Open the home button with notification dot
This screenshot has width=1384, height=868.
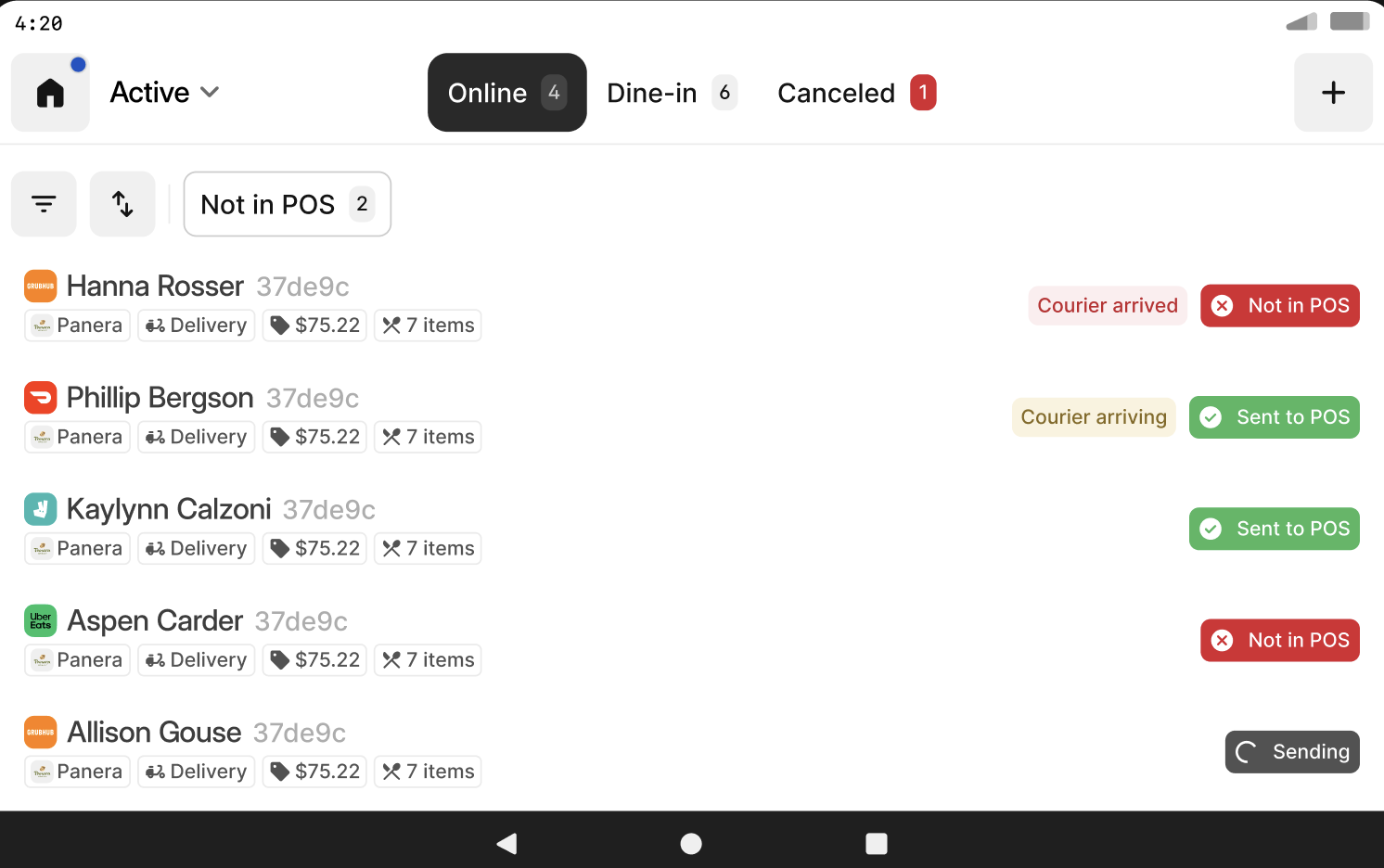[x=50, y=92]
